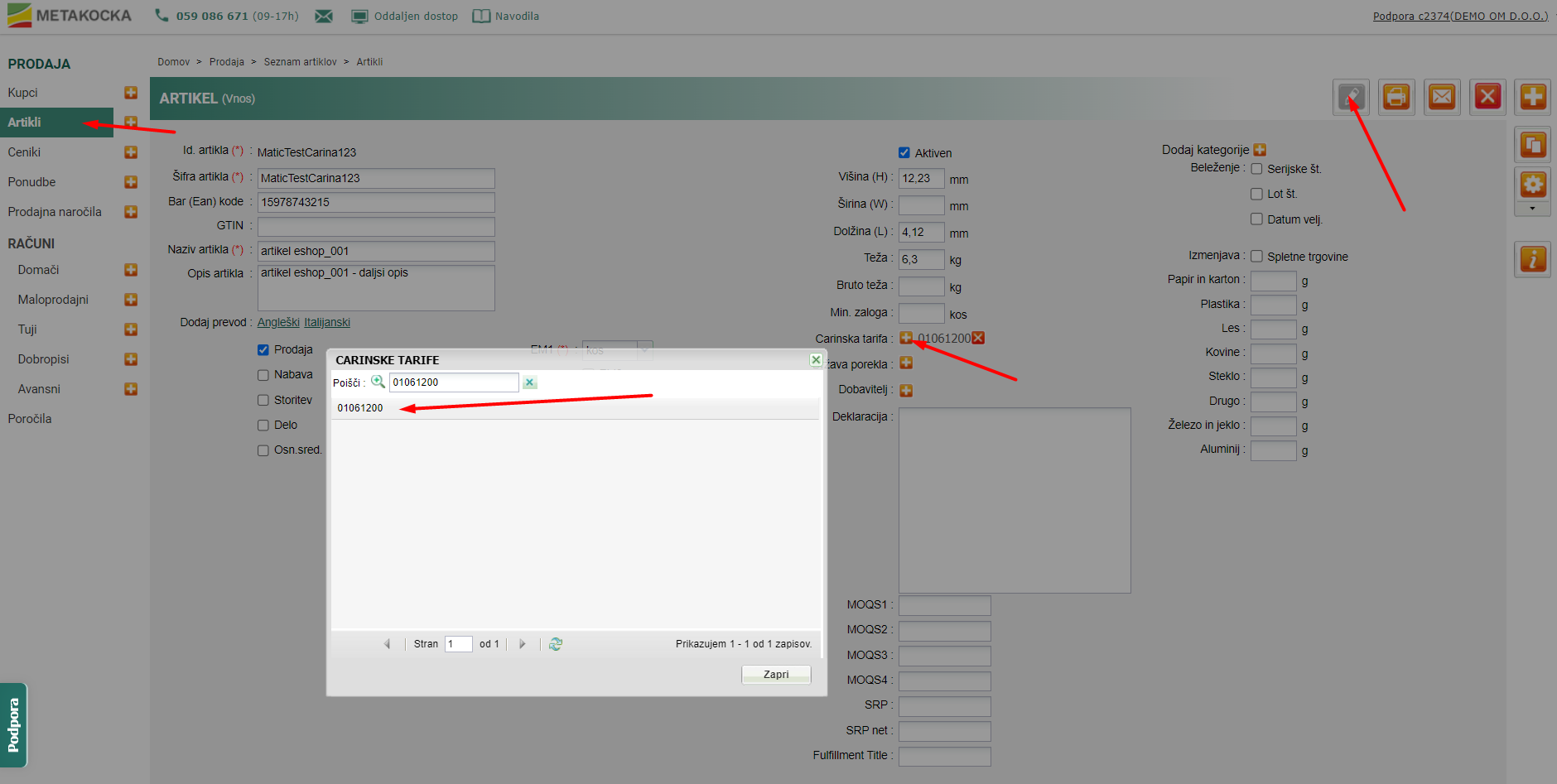The height and width of the screenshot is (784, 1557).
Task: Go to the next page in the tariff list
Action: [x=522, y=644]
